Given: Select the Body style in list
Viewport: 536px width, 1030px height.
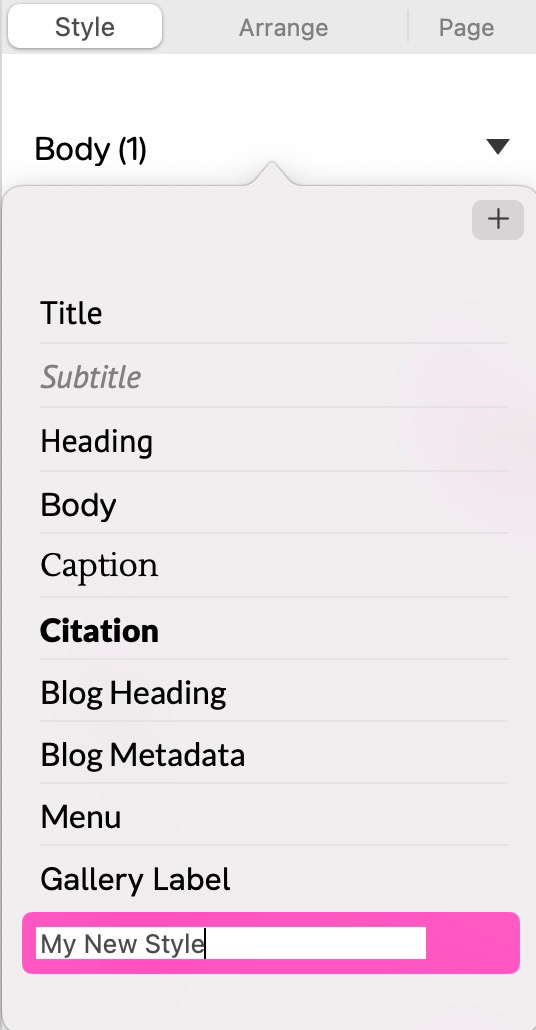Looking at the screenshot, I should pos(273,504).
